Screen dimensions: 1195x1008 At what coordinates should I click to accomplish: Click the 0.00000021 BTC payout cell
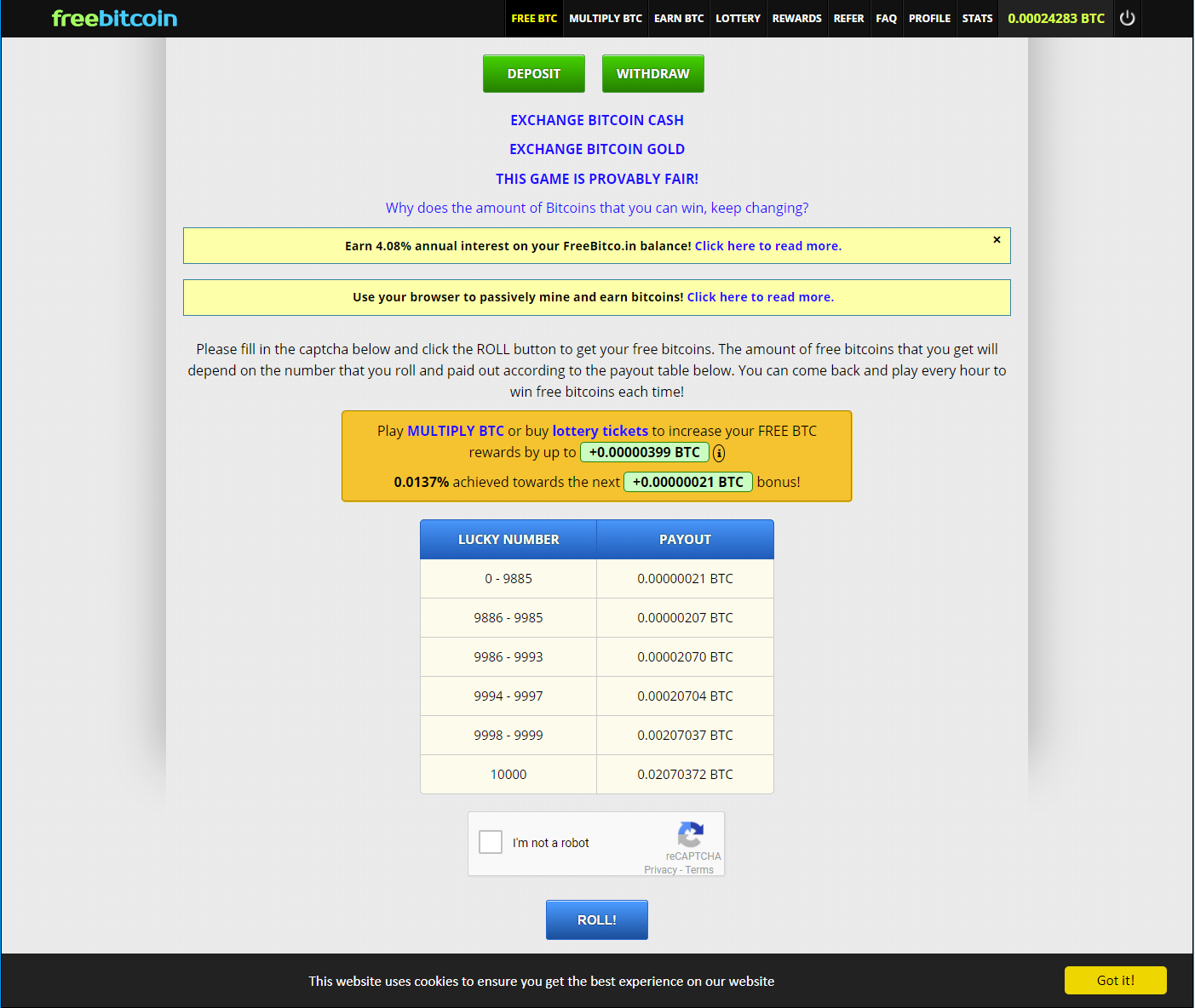(685, 579)
